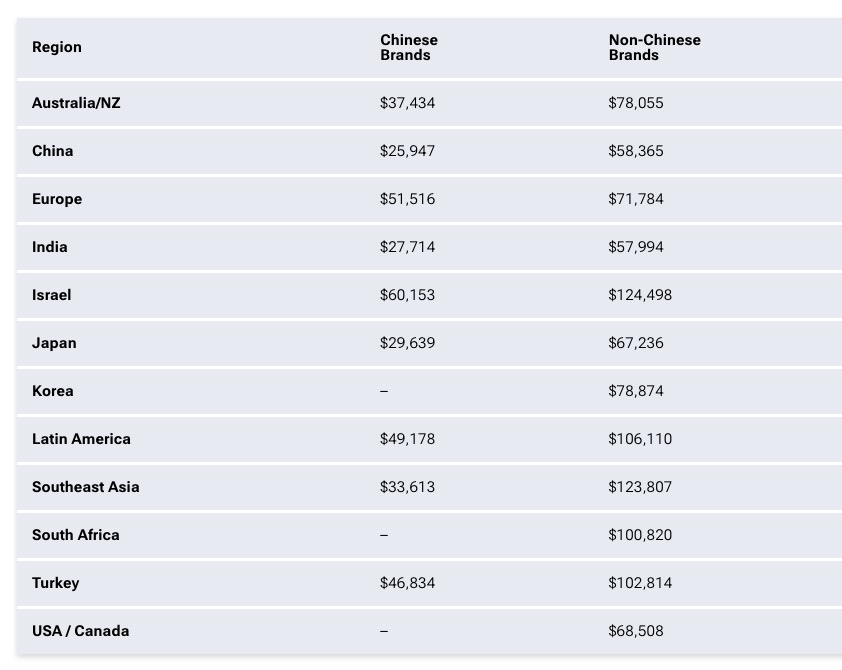
Task: Click the Southeast Asia row label
Action: (86, 487)
